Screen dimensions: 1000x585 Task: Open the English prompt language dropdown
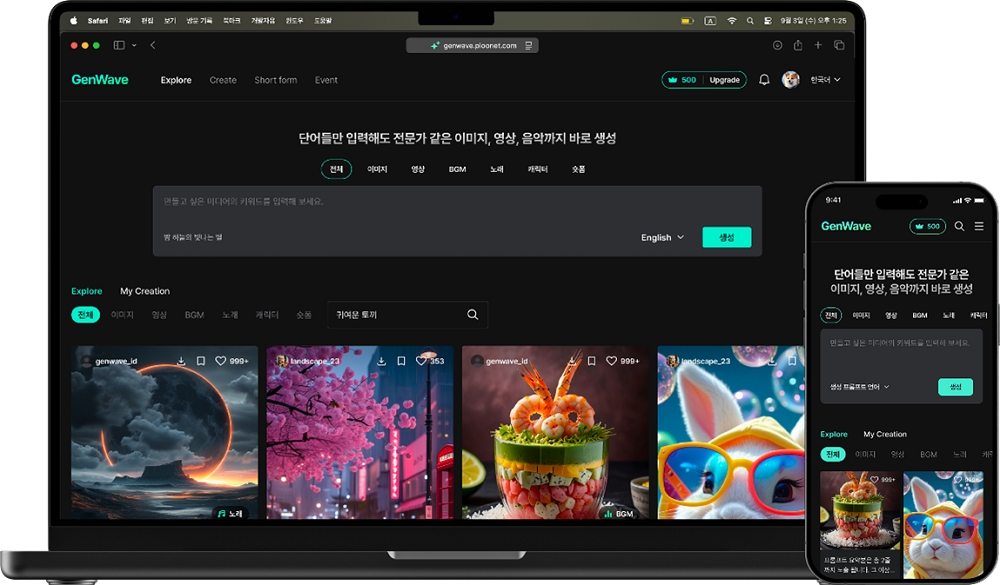click(x=662, y=238)
